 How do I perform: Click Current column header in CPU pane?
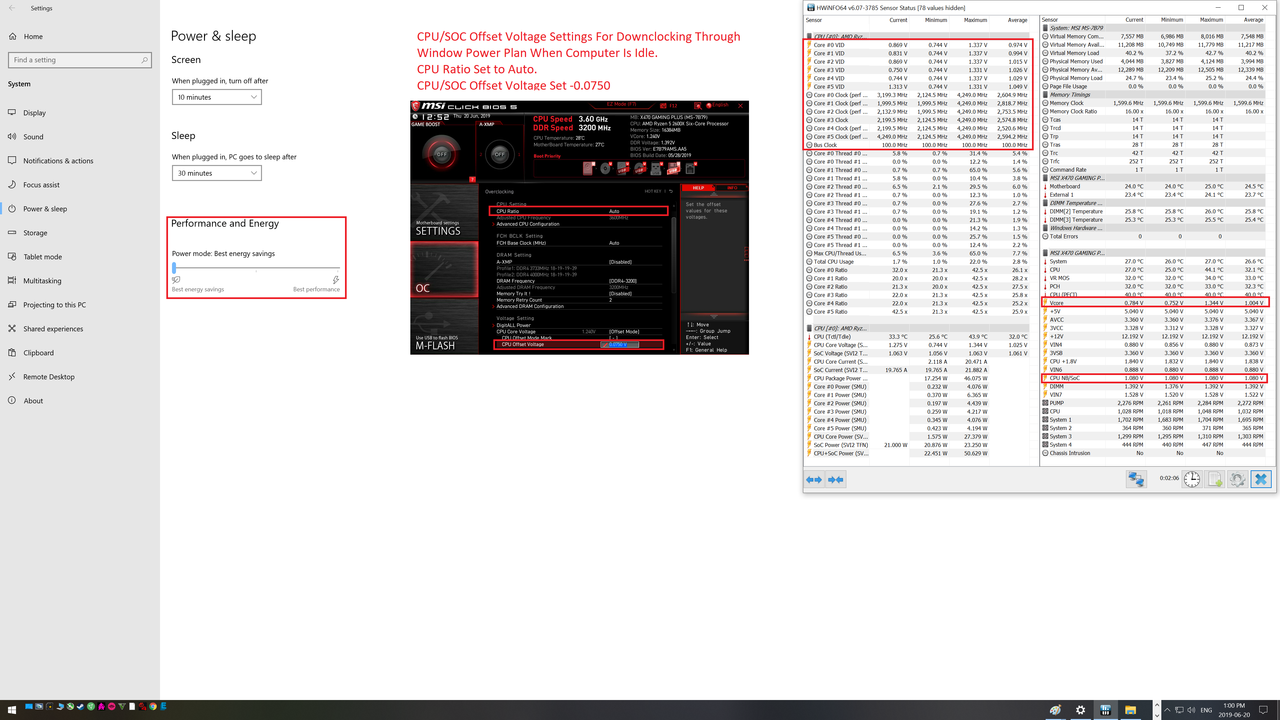tap(898, 19)
